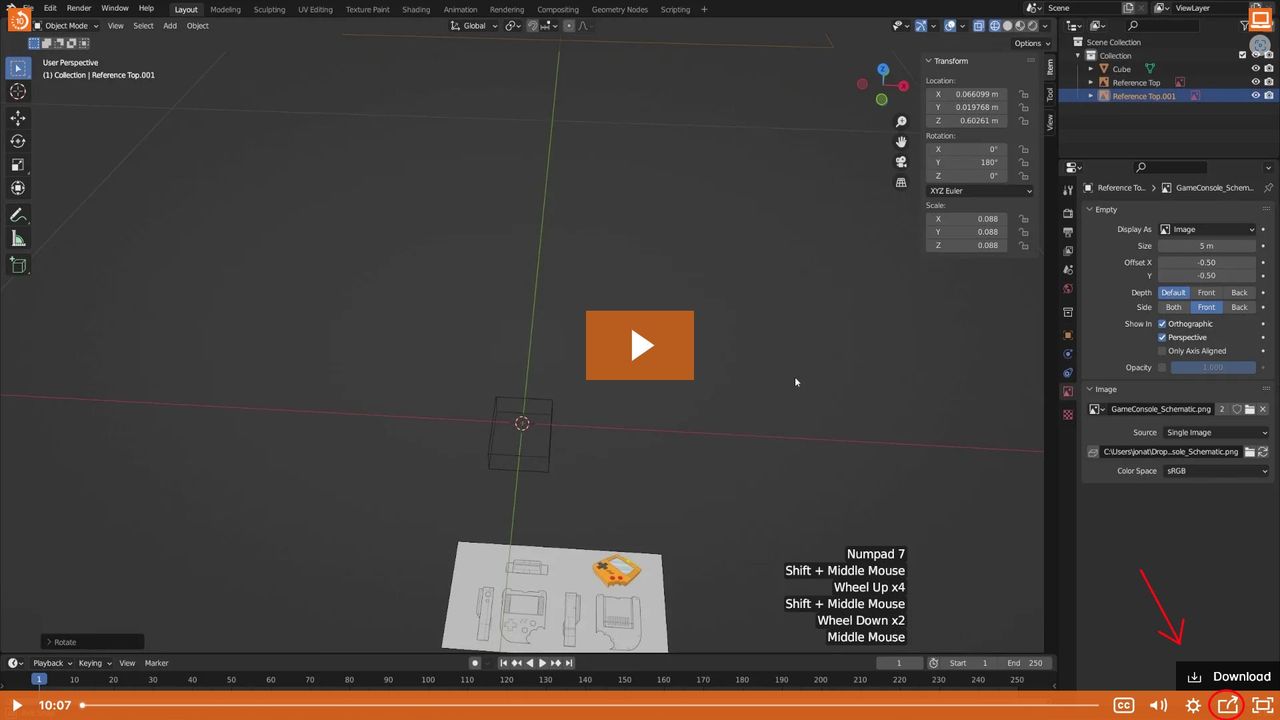1280x720 pixels.
Task: Select the Move tool in the toolbar
Action: [x=18, y=118]
